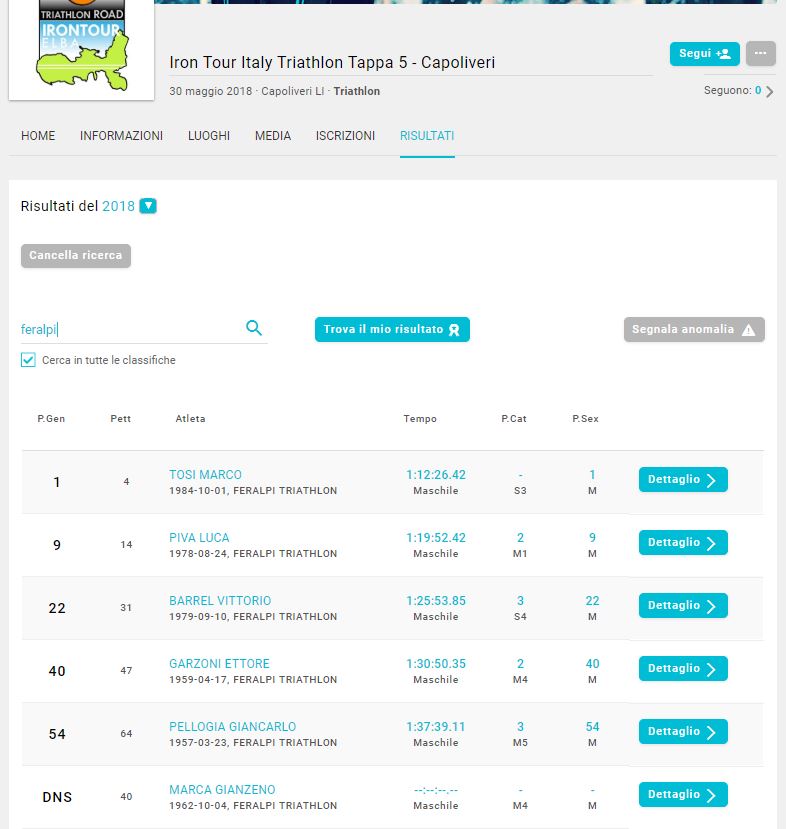Open followers list chevron next to Seguono
This screenshot has width=786, height=829.
770,91
